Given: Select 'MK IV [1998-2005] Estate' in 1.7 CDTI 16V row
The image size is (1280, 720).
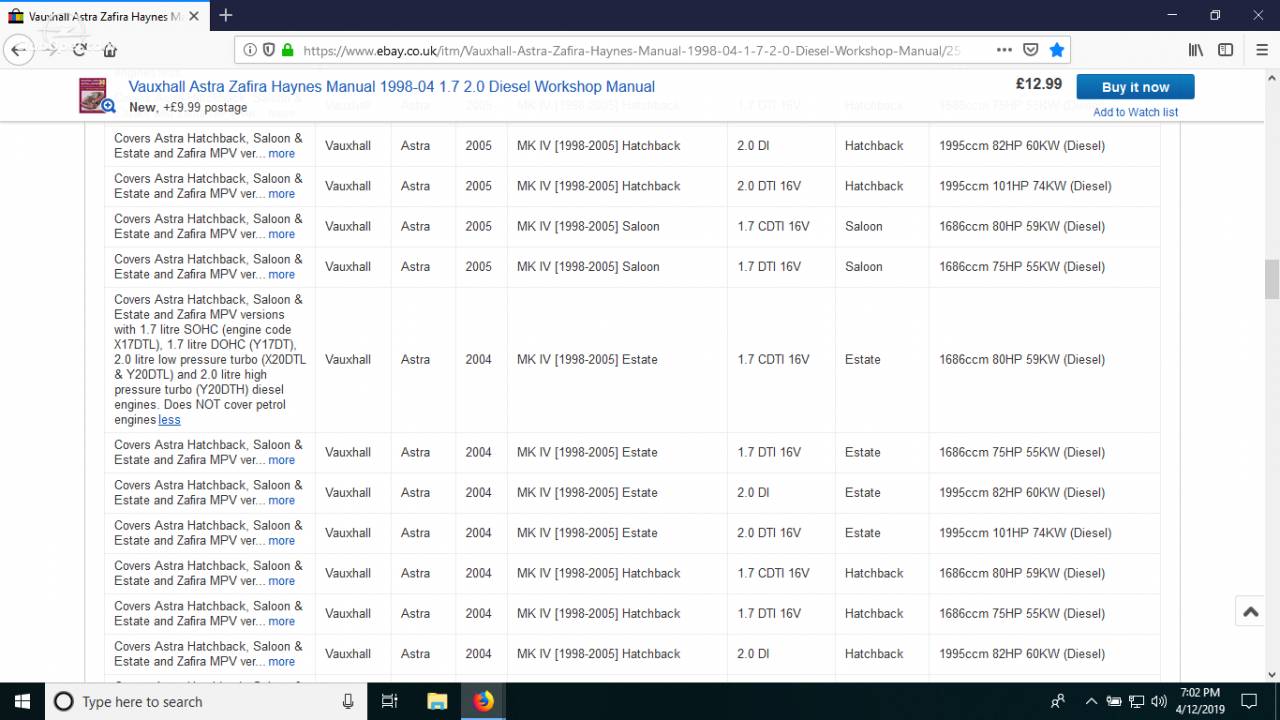Looking at the screenshot, I should (587, 359).
